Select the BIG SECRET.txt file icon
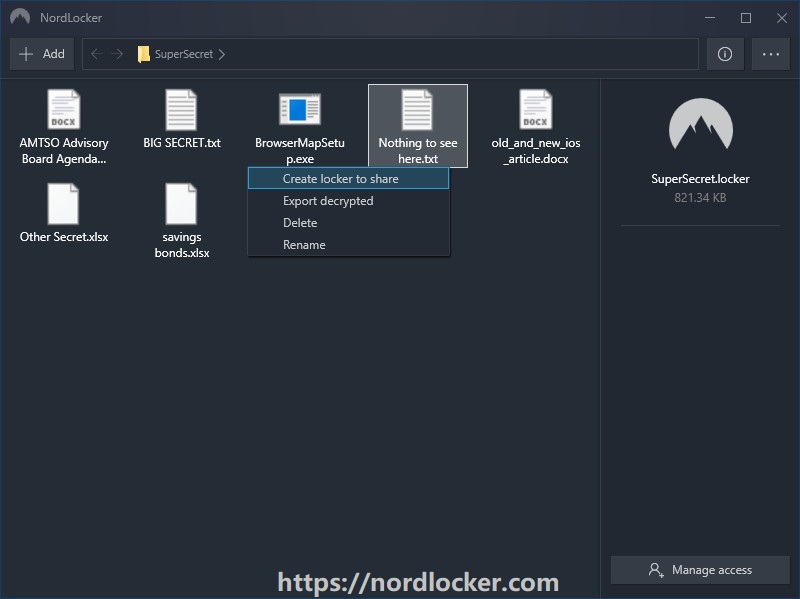The image size is (800, 599). pyautogui.click(x=181, y=109)
